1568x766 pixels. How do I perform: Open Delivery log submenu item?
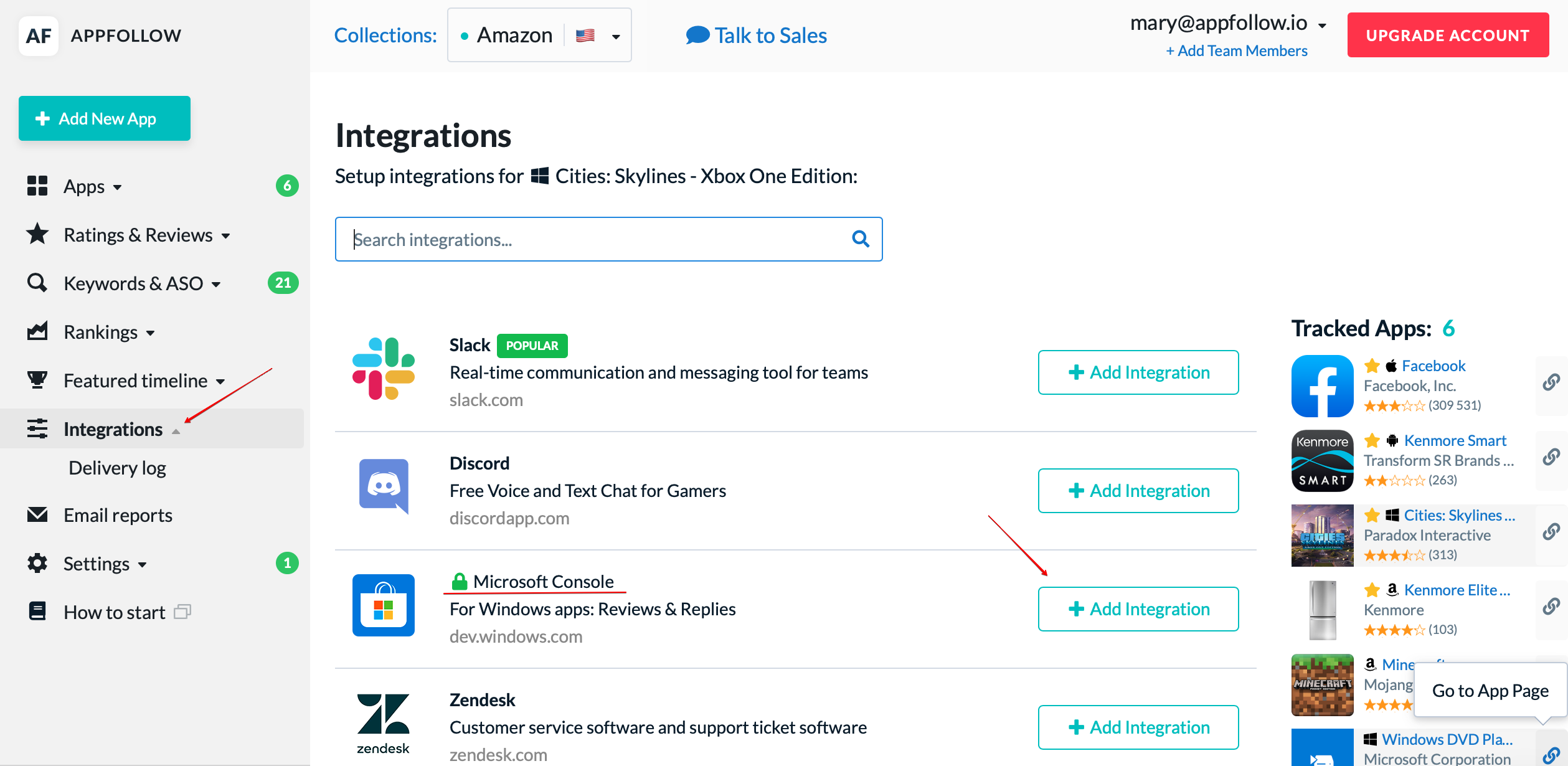tap(117, 468)
